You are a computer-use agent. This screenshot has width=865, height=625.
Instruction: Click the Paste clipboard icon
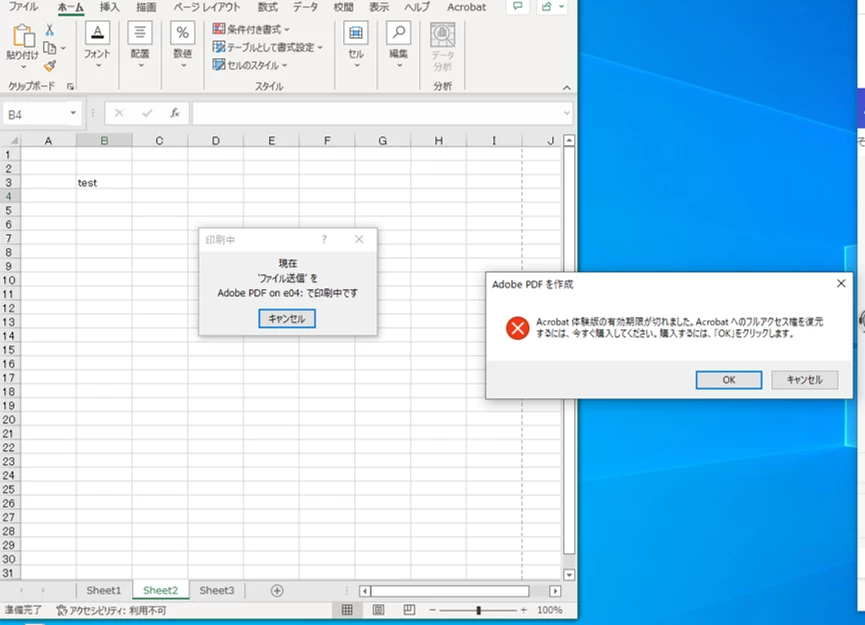(x=23, y=36)
